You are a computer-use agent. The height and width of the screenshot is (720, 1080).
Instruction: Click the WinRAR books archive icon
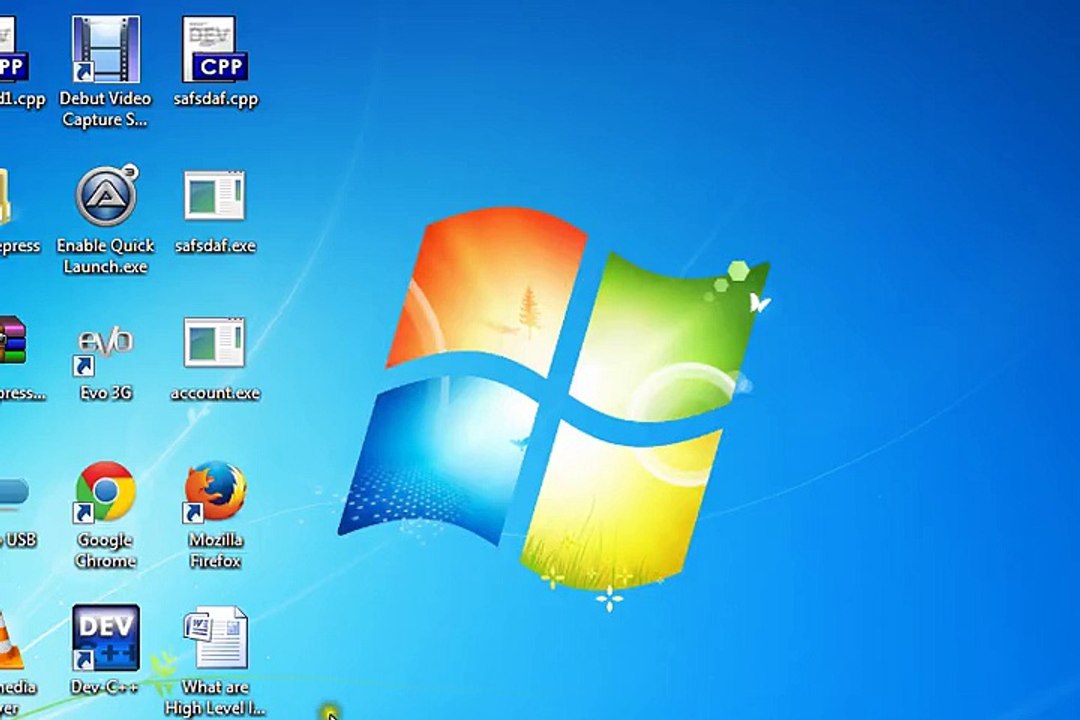coord(11,342)
